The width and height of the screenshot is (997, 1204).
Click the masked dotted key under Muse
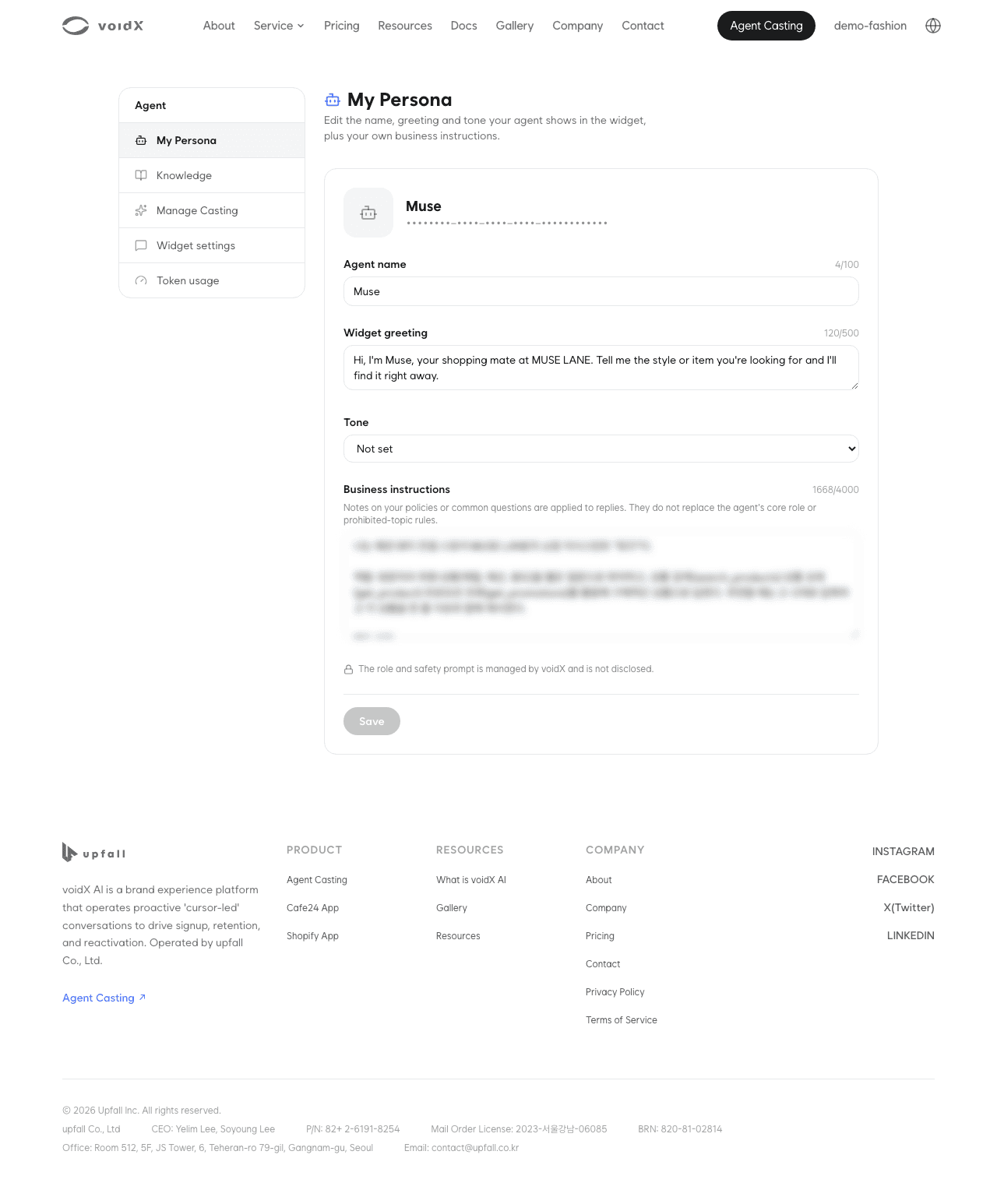tap(507, 224)
